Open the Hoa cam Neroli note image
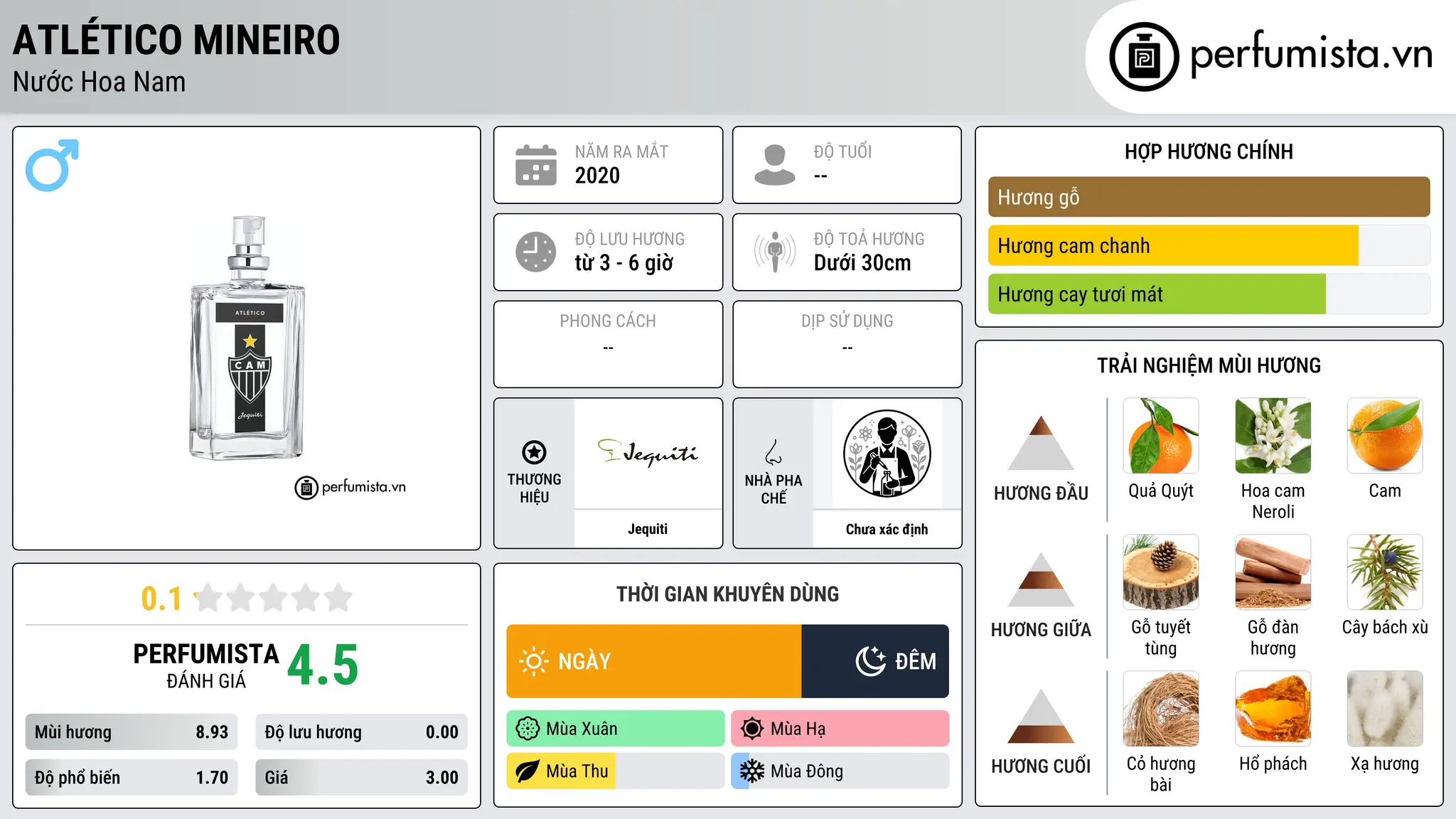Screen dimensions: 1456x819 coord(1273,436)
